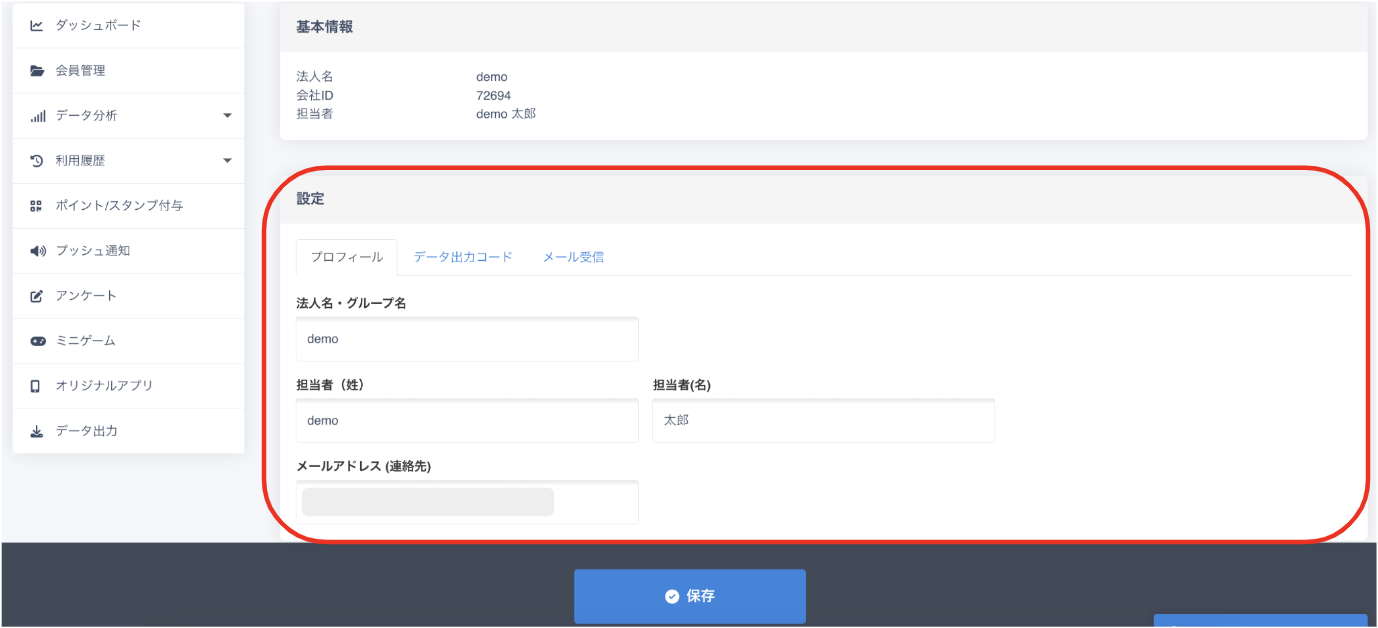The image size is (1378, 628).
Task: Click the メールアドレス (連絡先) input field
Action: pos(467,502)
